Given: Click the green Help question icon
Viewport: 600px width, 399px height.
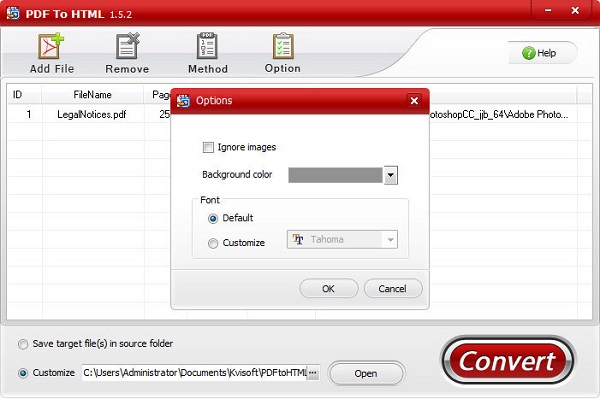Looking at the screenshot, I should [528, 53].
